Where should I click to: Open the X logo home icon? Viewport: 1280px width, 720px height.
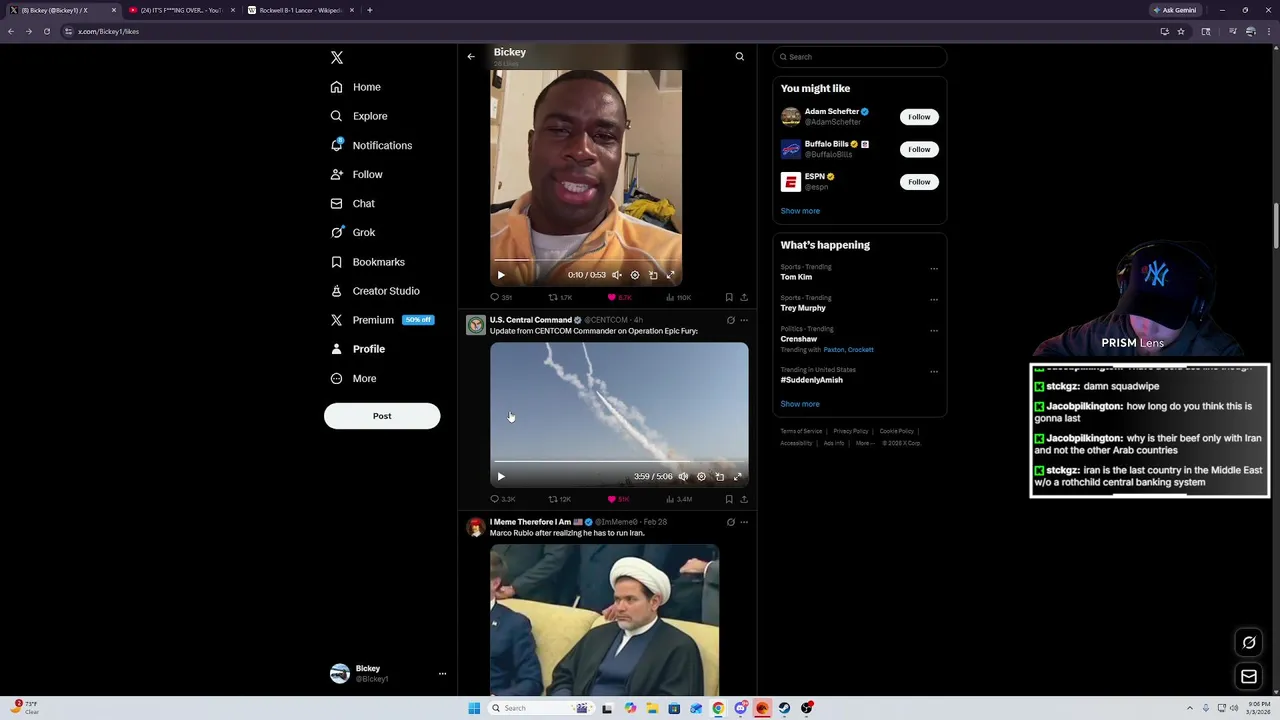(x=337, y=57)
